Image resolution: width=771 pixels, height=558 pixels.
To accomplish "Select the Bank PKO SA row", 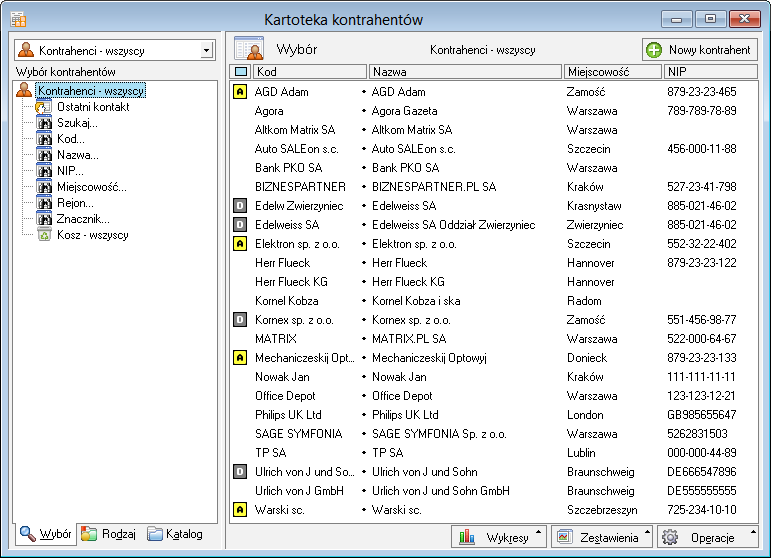I will [494, 168].
